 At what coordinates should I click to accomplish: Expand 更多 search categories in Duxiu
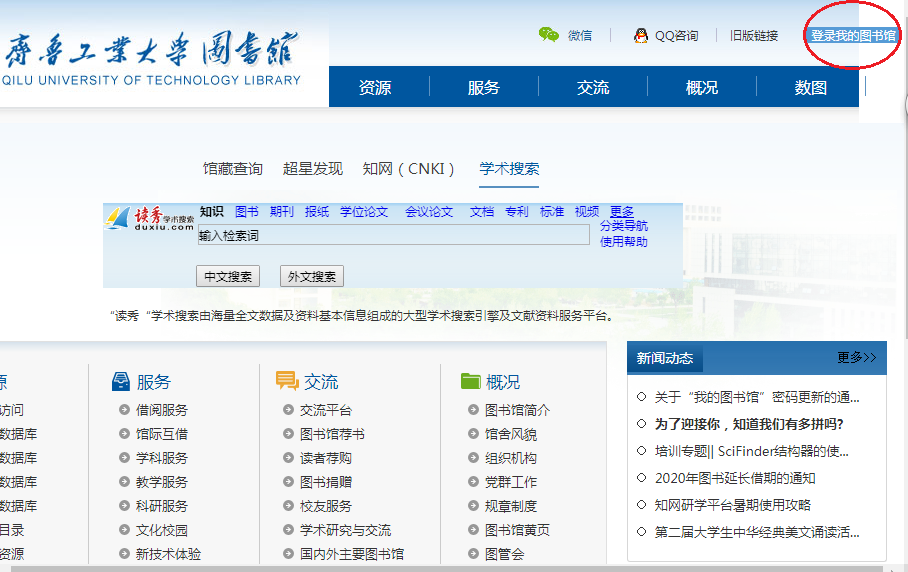[x=622, y=212]
